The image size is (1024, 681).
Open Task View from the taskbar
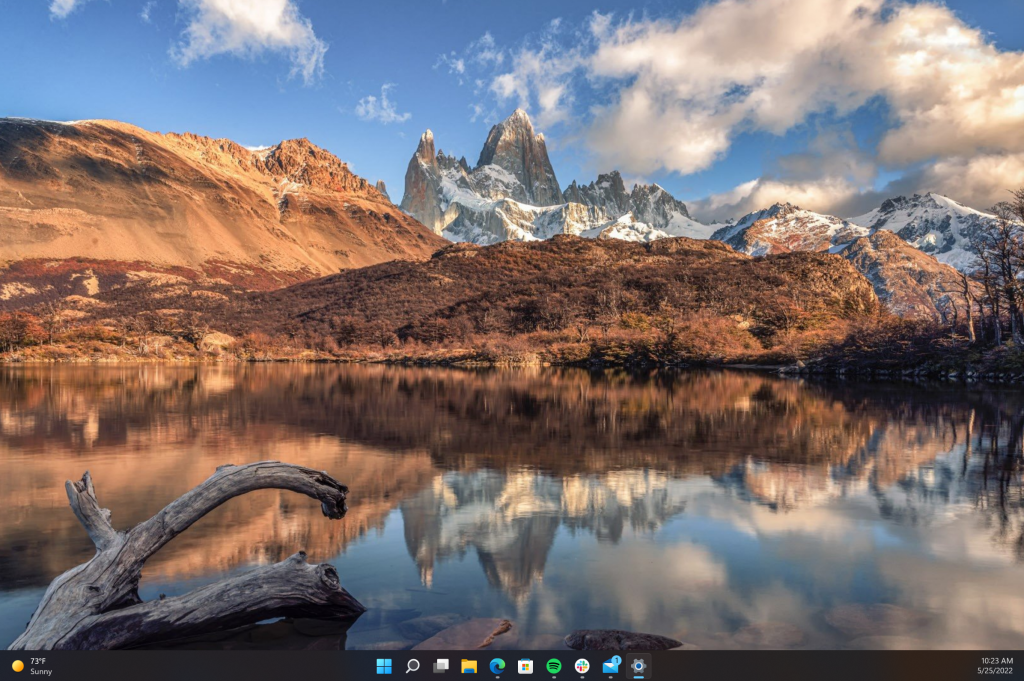click(x=441, y=666)
